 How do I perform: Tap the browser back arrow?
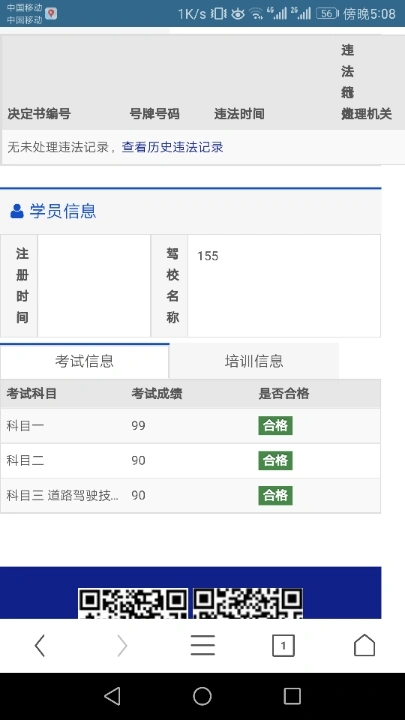tap(40, 646)
